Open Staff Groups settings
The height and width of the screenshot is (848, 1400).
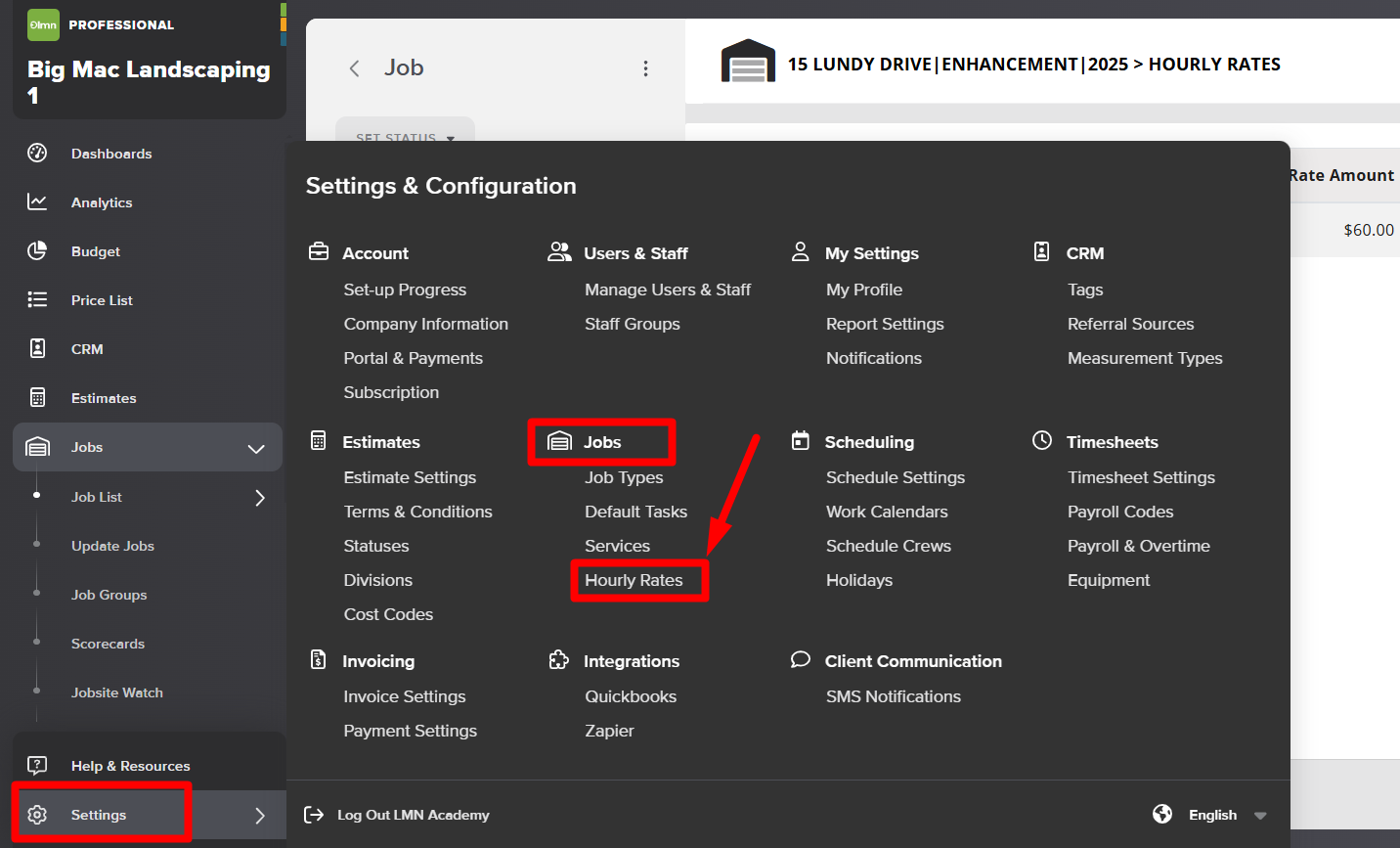click(x=633, y=324)
